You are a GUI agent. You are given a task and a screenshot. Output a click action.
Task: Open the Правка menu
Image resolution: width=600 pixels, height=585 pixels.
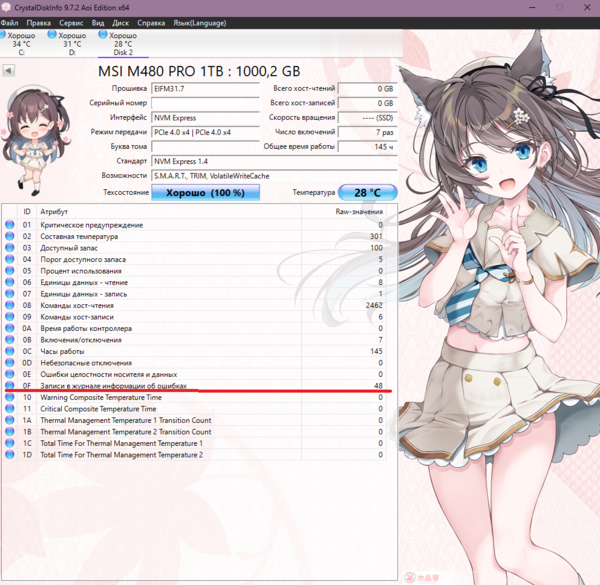pyautogui.click(x=38, y=23)
